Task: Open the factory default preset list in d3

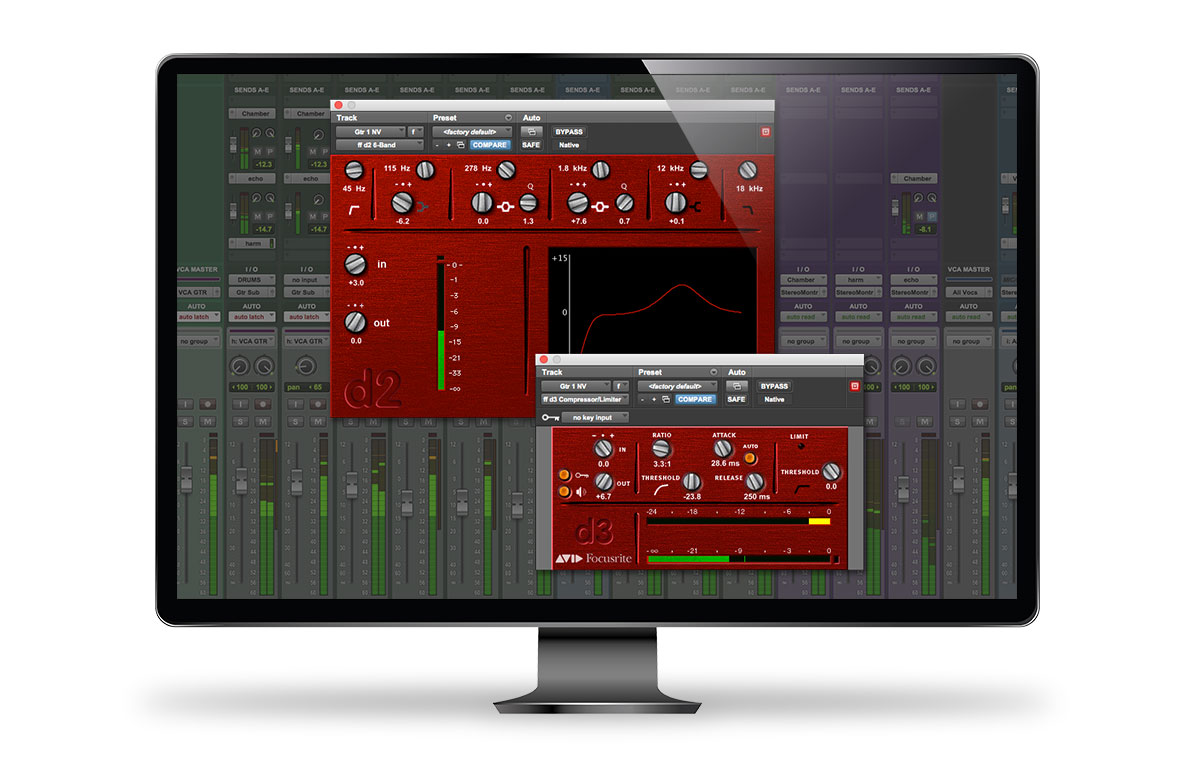Action: (x=677, y=387)
